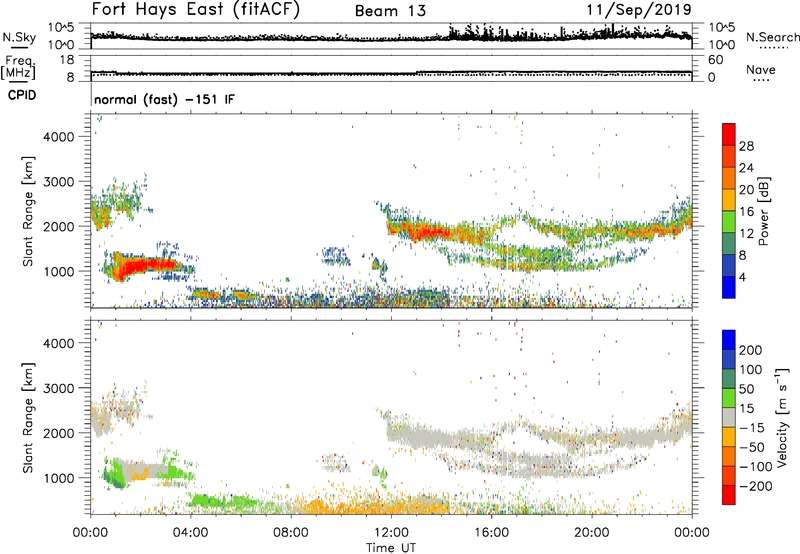Screen dimensions: 800x554
Task: Click the green velocity patch near 04:00–06:00
Action: click(x=222, y=502)
